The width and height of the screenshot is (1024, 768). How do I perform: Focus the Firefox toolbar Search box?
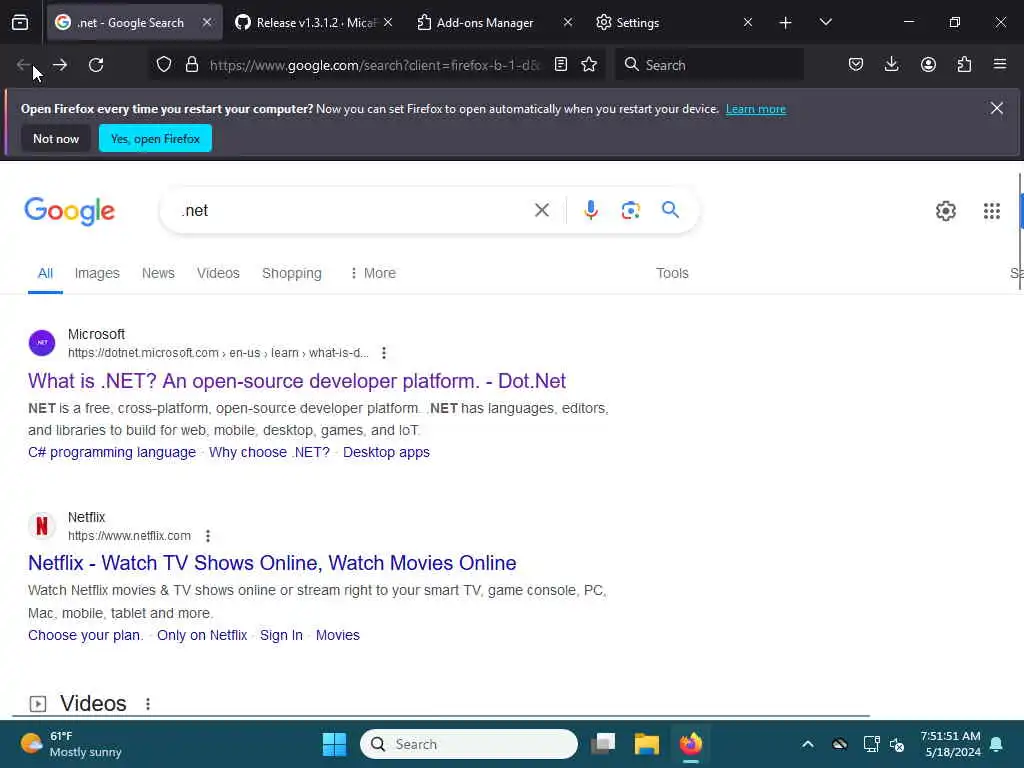(x=709, y=65)
